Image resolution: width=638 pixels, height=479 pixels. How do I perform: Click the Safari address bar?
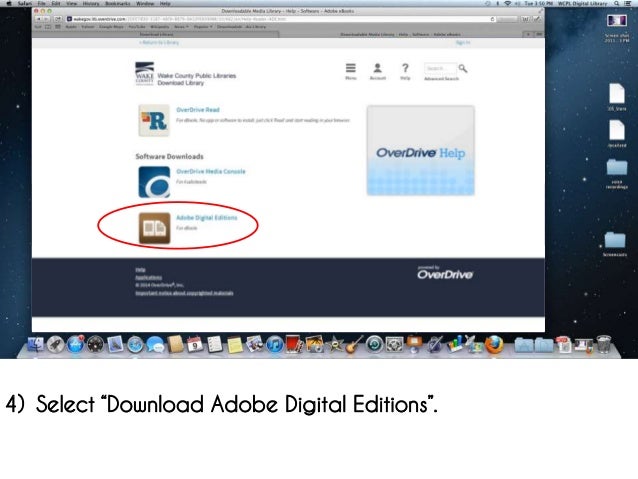281,19
